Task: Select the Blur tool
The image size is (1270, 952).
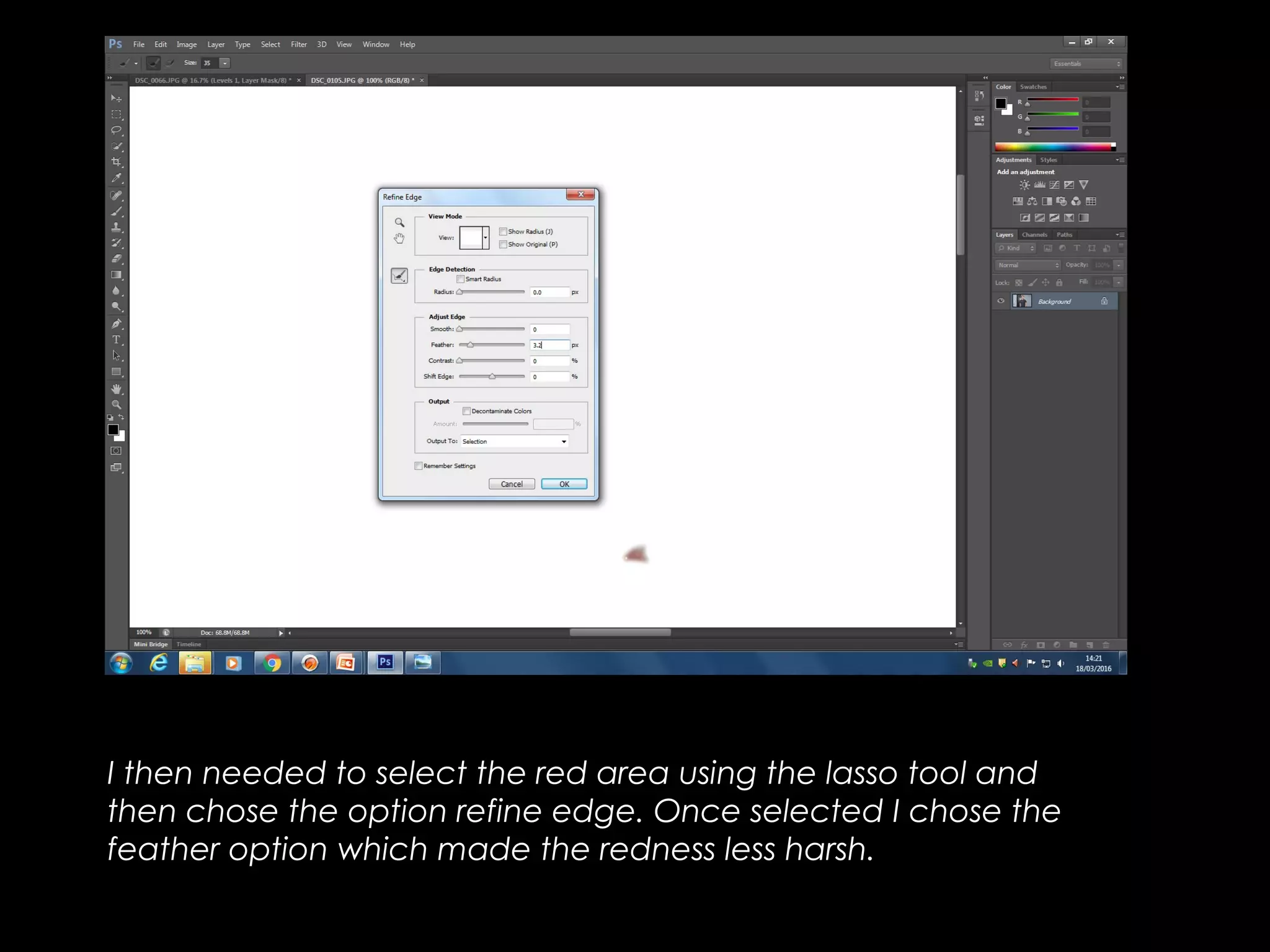Action: coord(116,291)
